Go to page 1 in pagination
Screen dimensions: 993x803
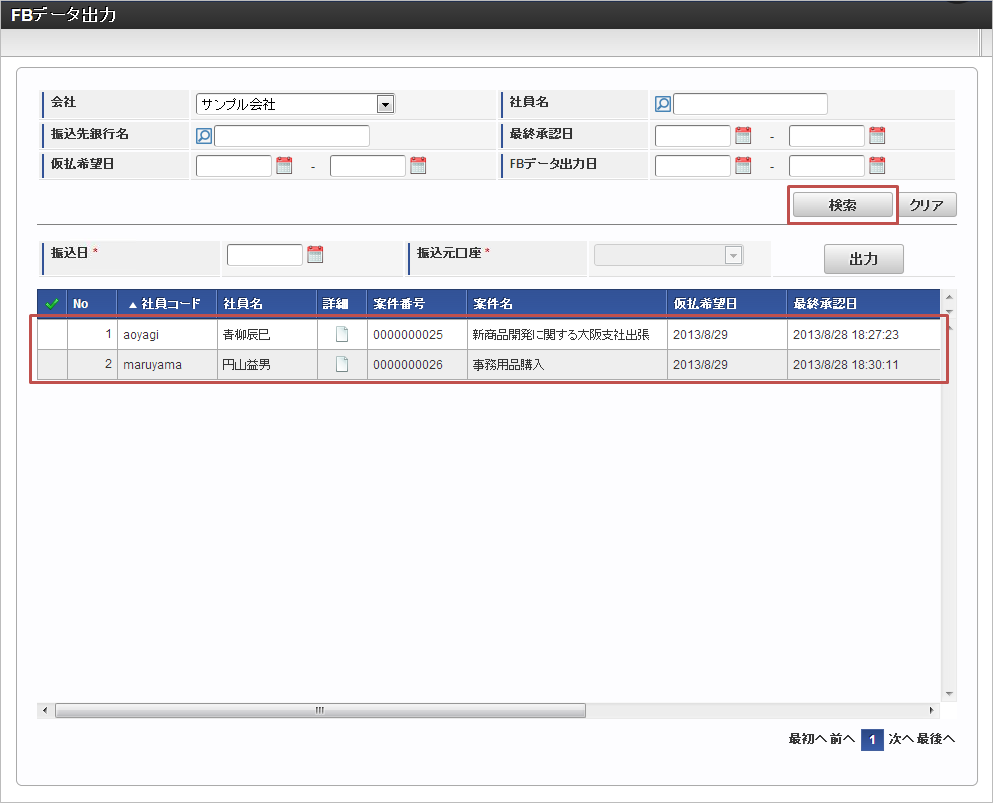872,740
